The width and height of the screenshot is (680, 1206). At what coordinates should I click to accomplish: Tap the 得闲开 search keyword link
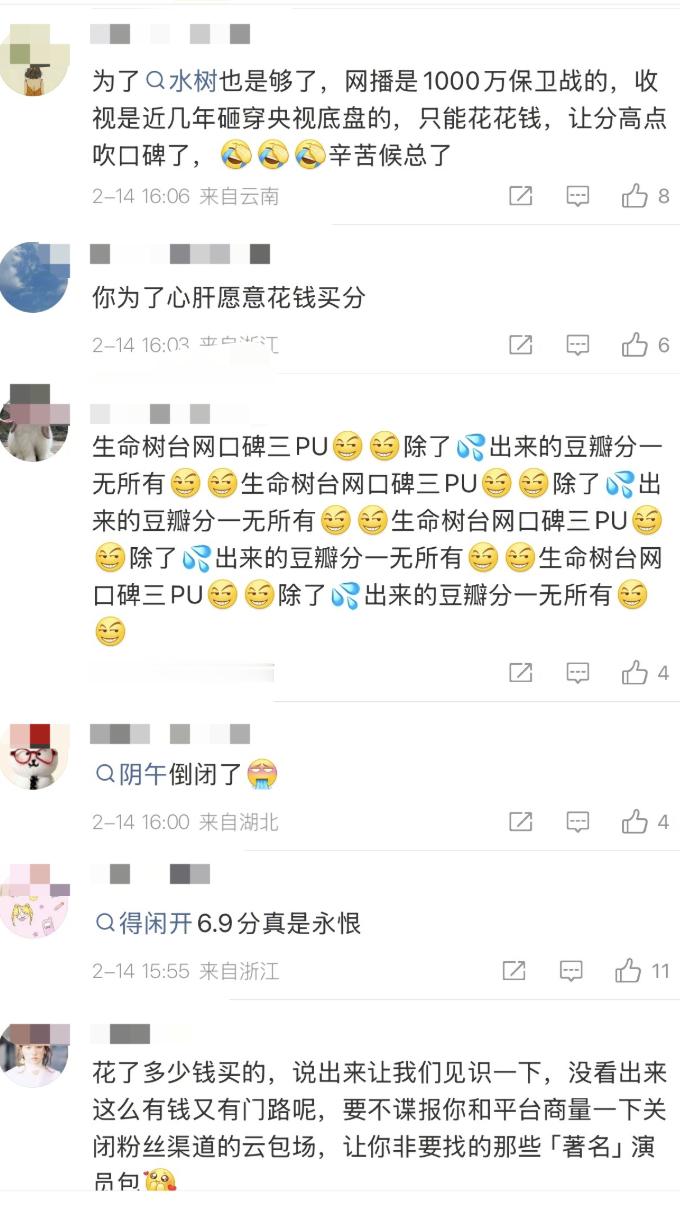click(x=143, y=923)
